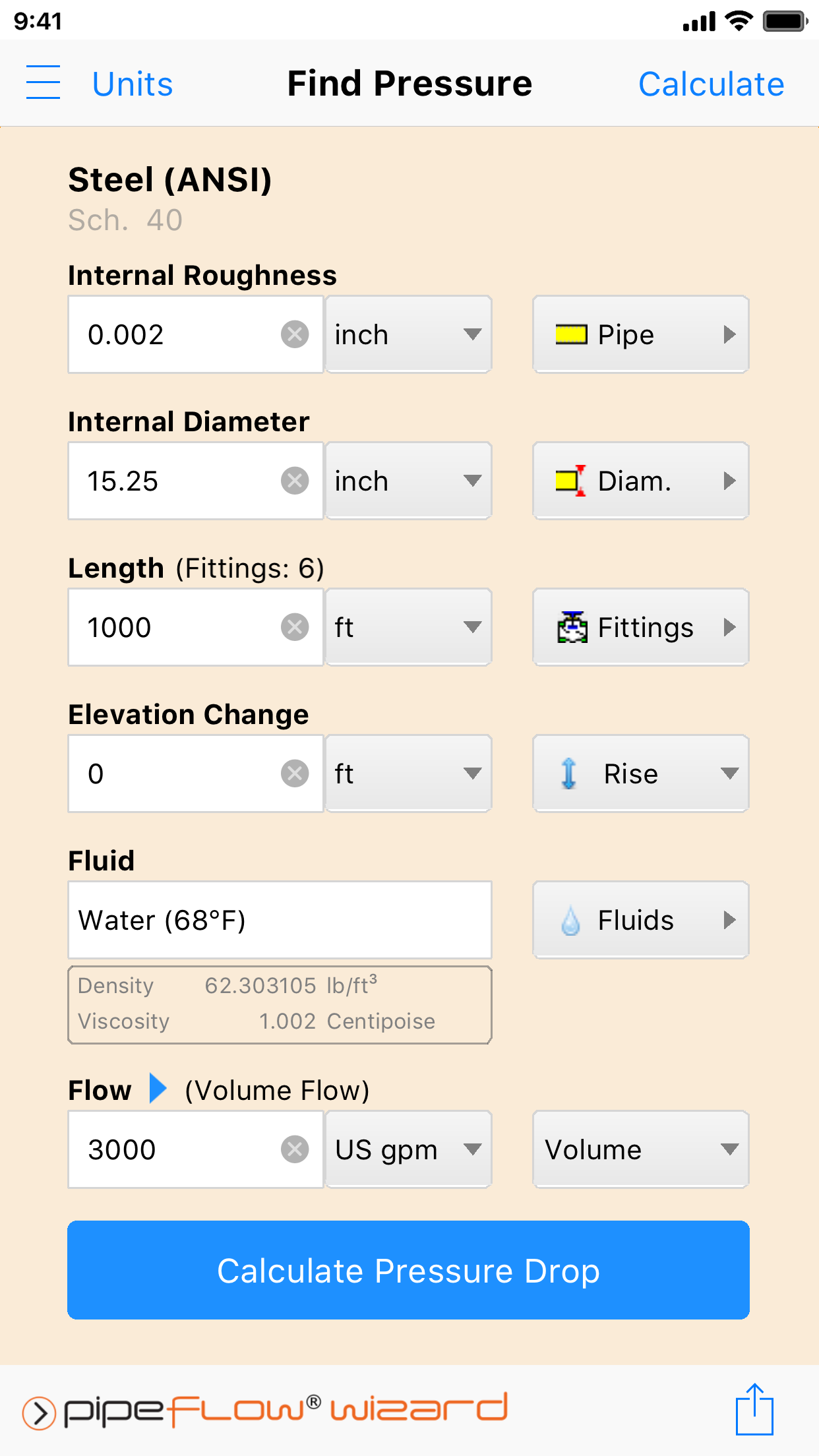Open the US gpm flow unit dropdown

point(408,1149)
